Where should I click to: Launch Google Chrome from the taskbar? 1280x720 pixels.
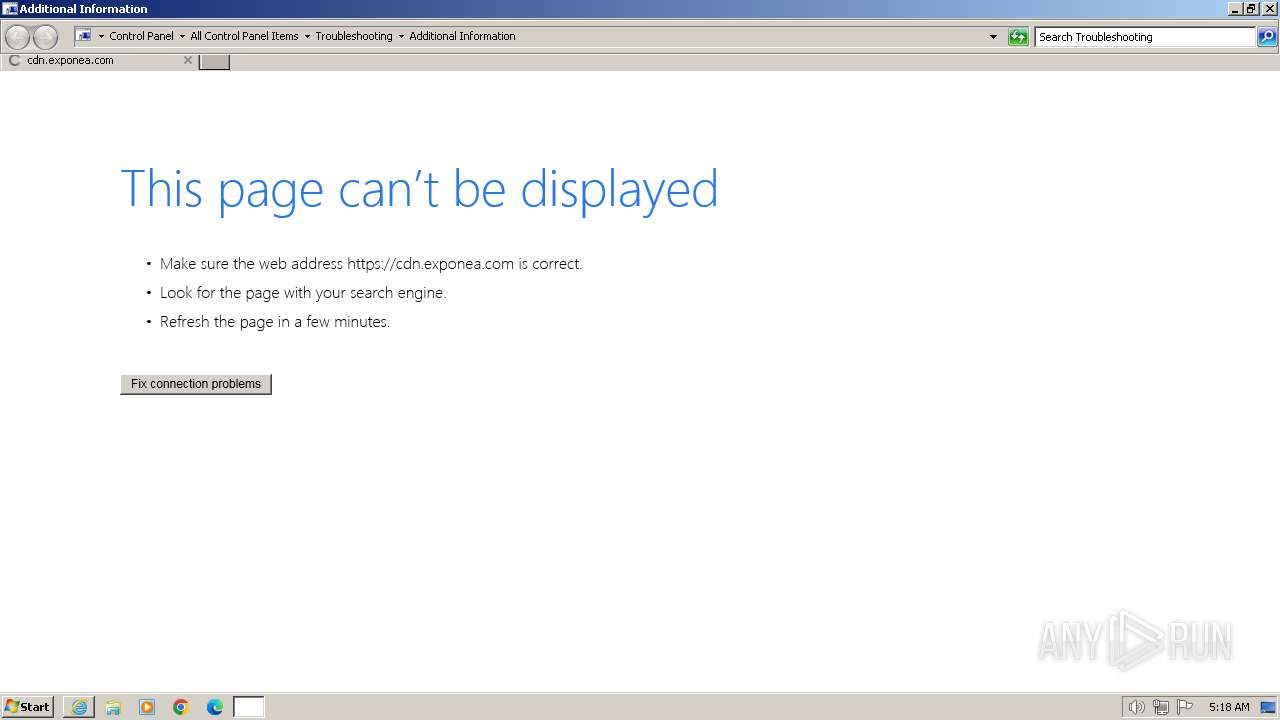pos(181,707)
